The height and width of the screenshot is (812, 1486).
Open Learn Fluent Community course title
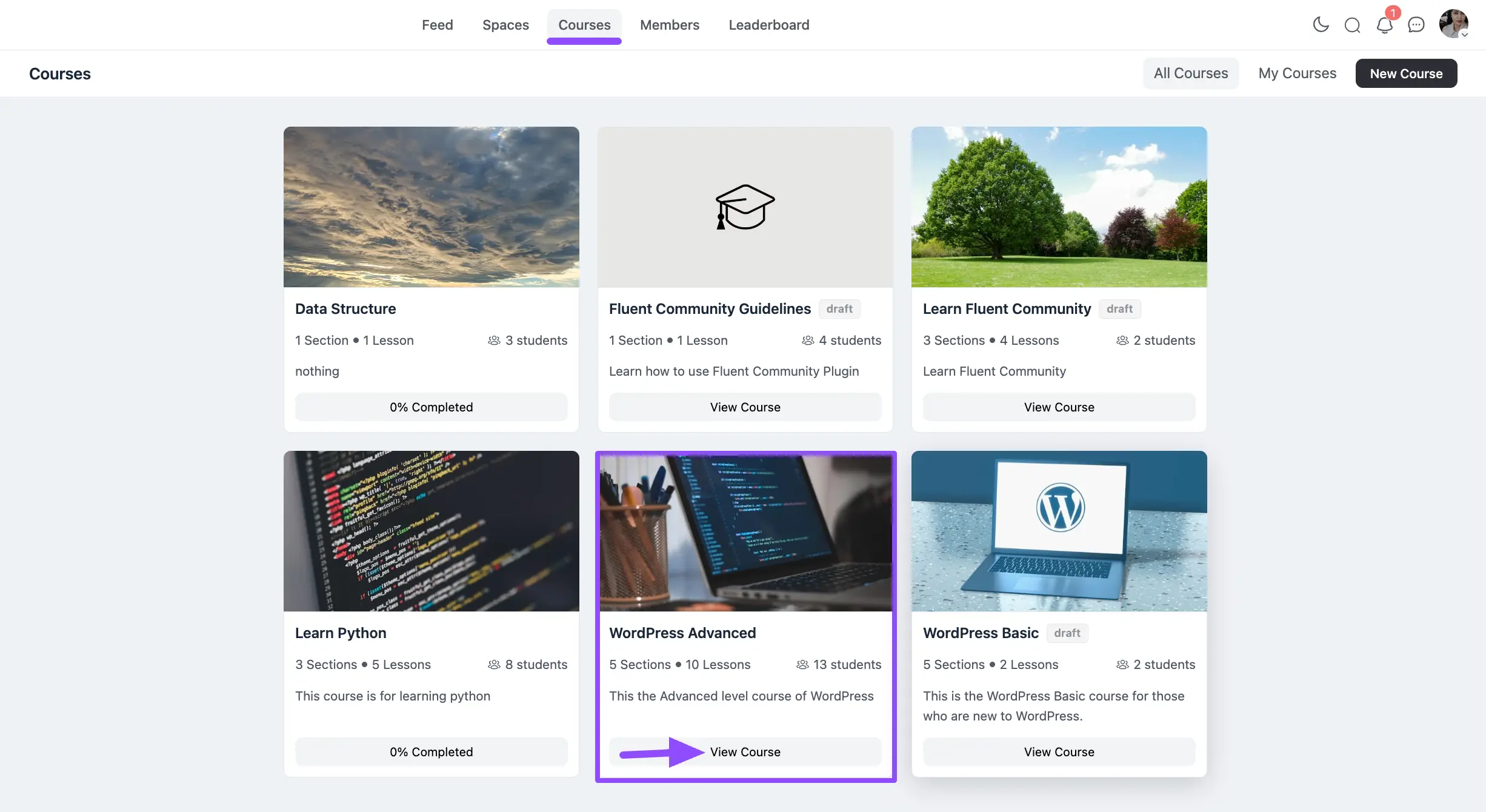1007,309
